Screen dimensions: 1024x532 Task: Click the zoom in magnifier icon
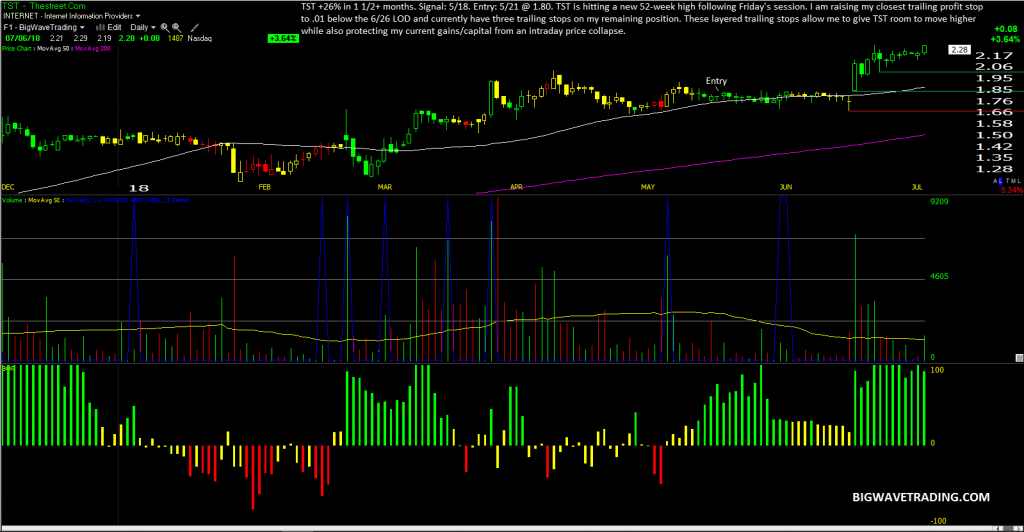pyautogui.click(x=165, y=27)
